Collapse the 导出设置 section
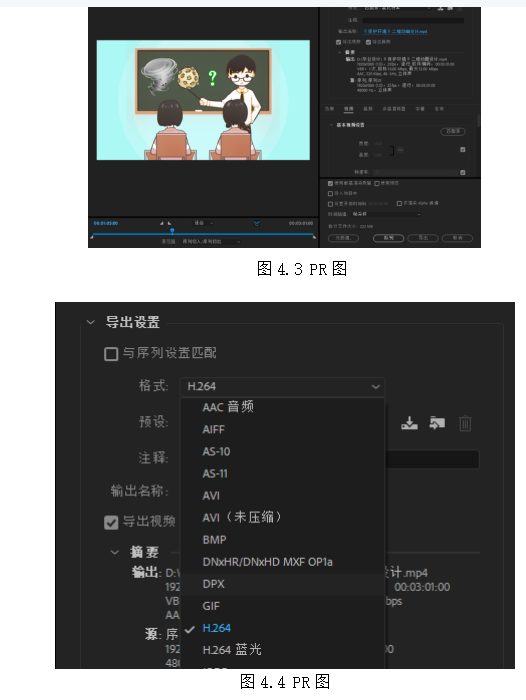Screen dimensions: 526x700 click(91, 322)
